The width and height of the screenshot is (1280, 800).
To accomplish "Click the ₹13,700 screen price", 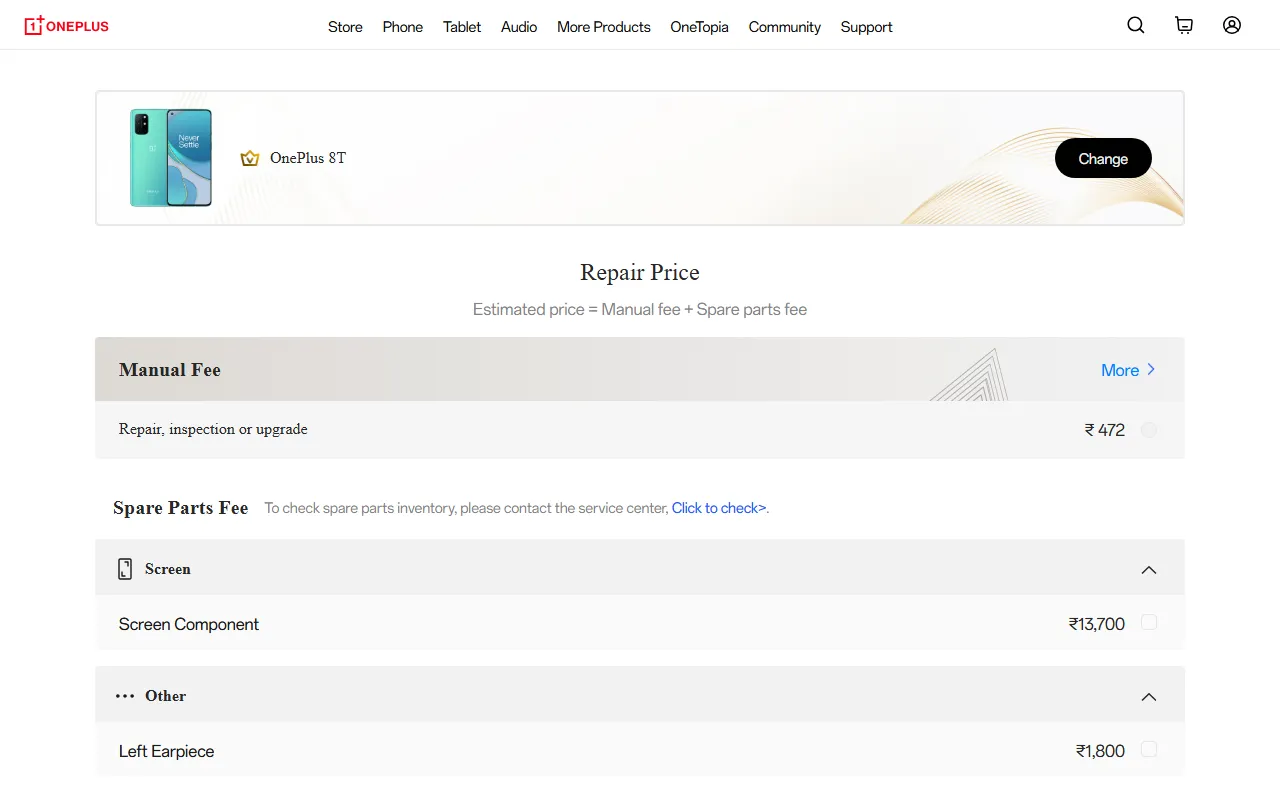I will 1097,624.
